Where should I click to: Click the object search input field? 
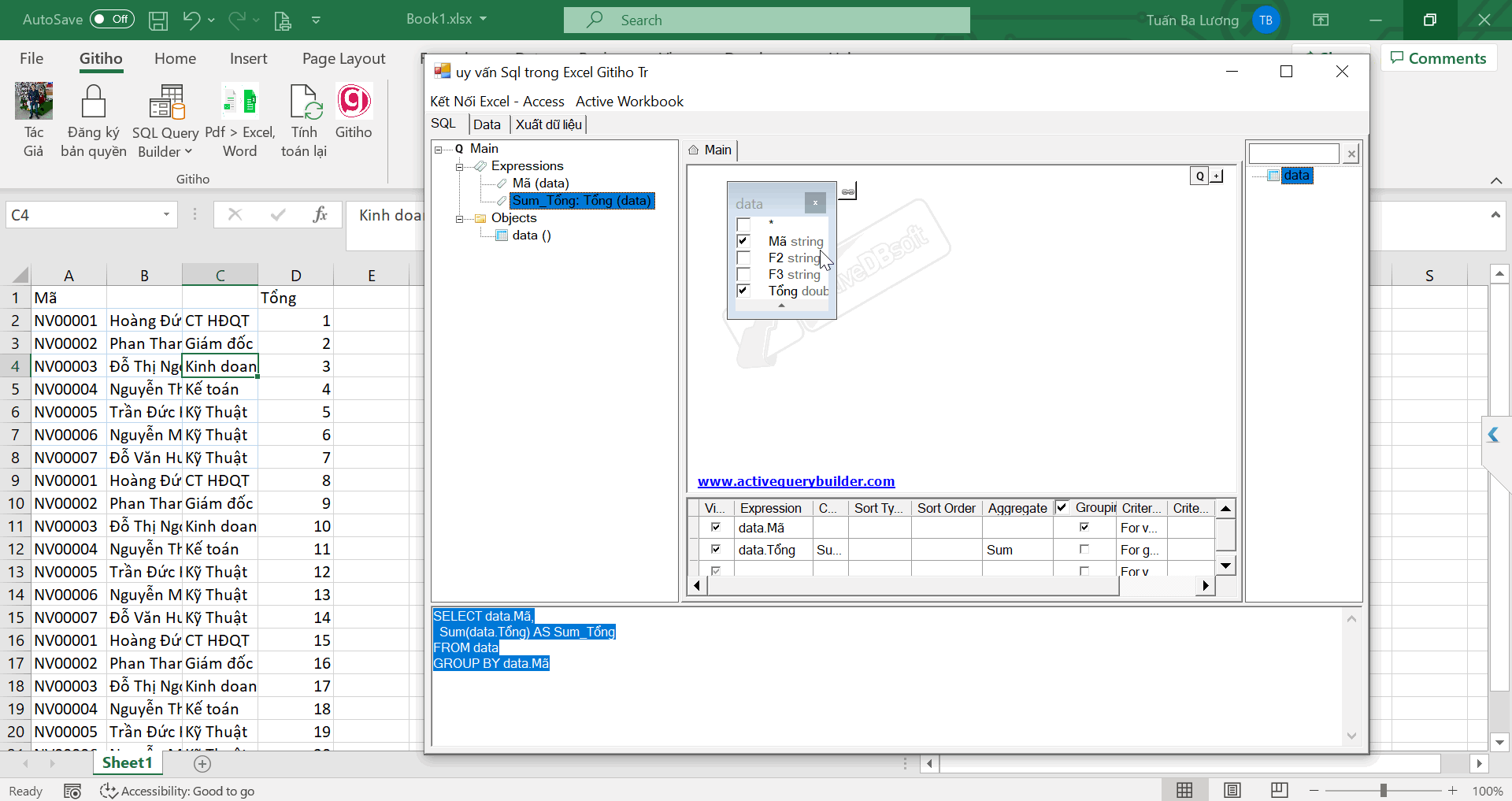click(x=1294, y=154)
